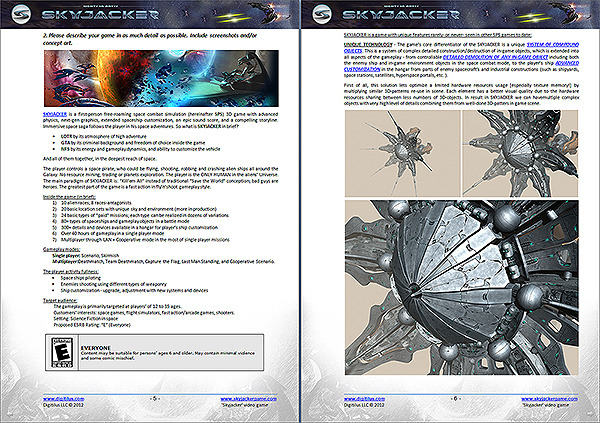Follow the 'ADVANCED CUSTOMIZATION' hyperlink

click(566, 63)
